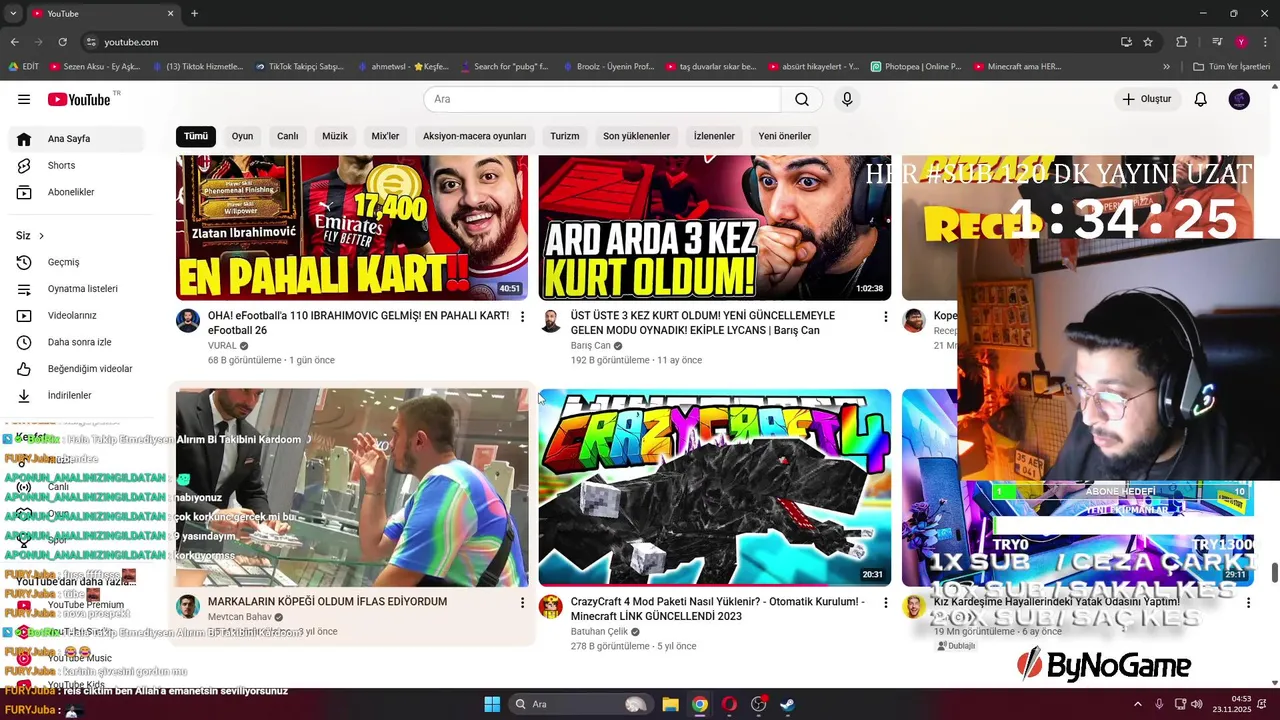Open Beğendiğim videolar list

point(75,369)
